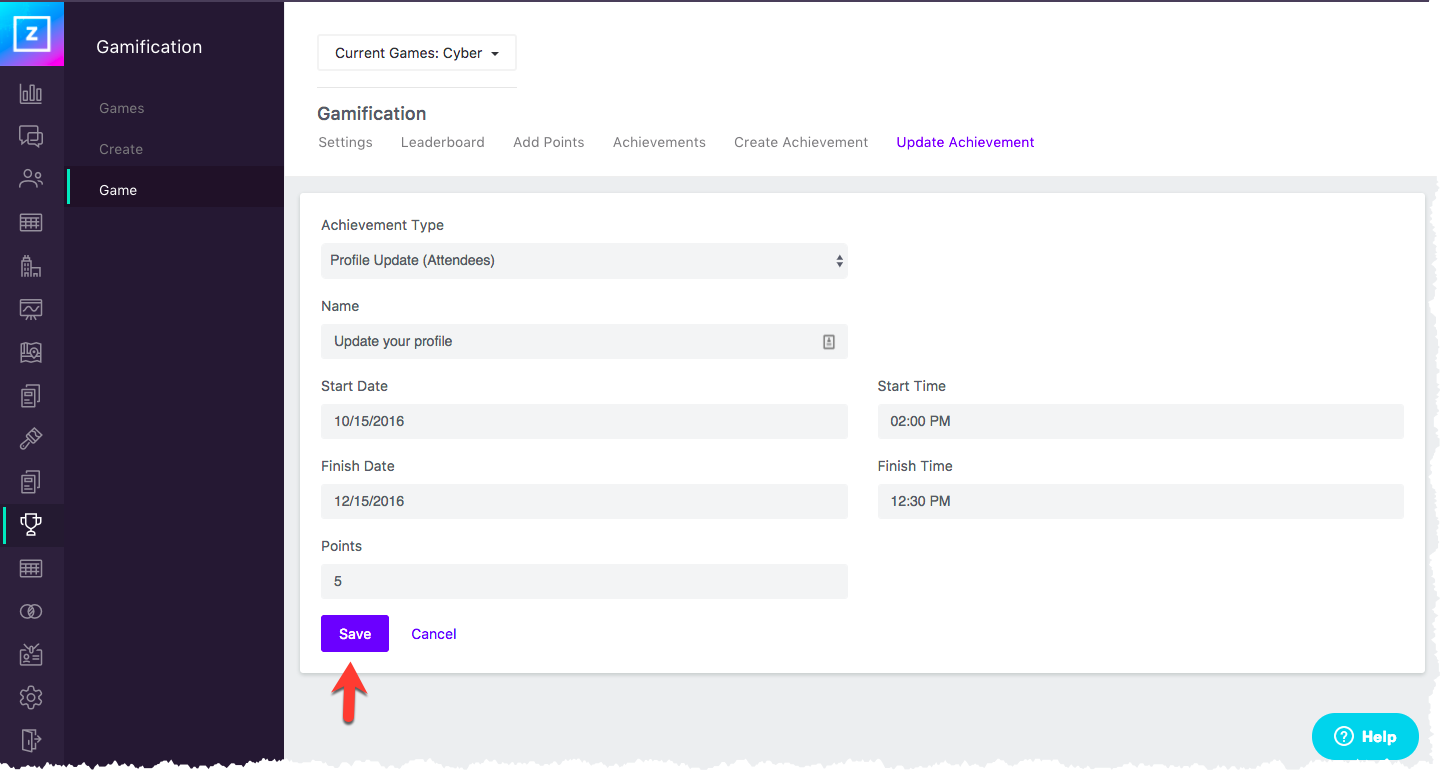This screenshot has height=770, width=1440.
Task: Click the table icon below the people icon
Action: click(31, 223)
